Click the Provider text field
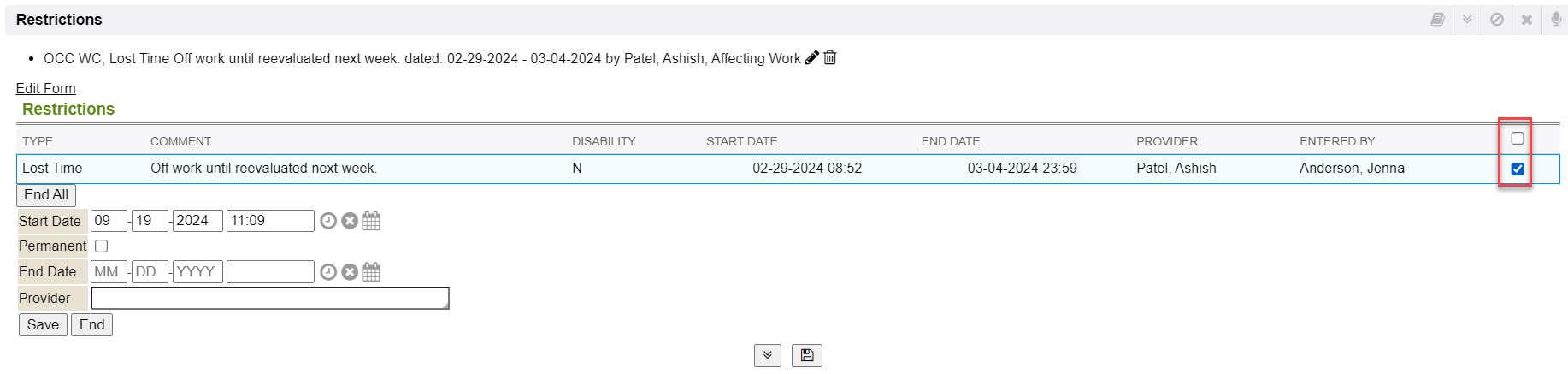 click(269, 298)
